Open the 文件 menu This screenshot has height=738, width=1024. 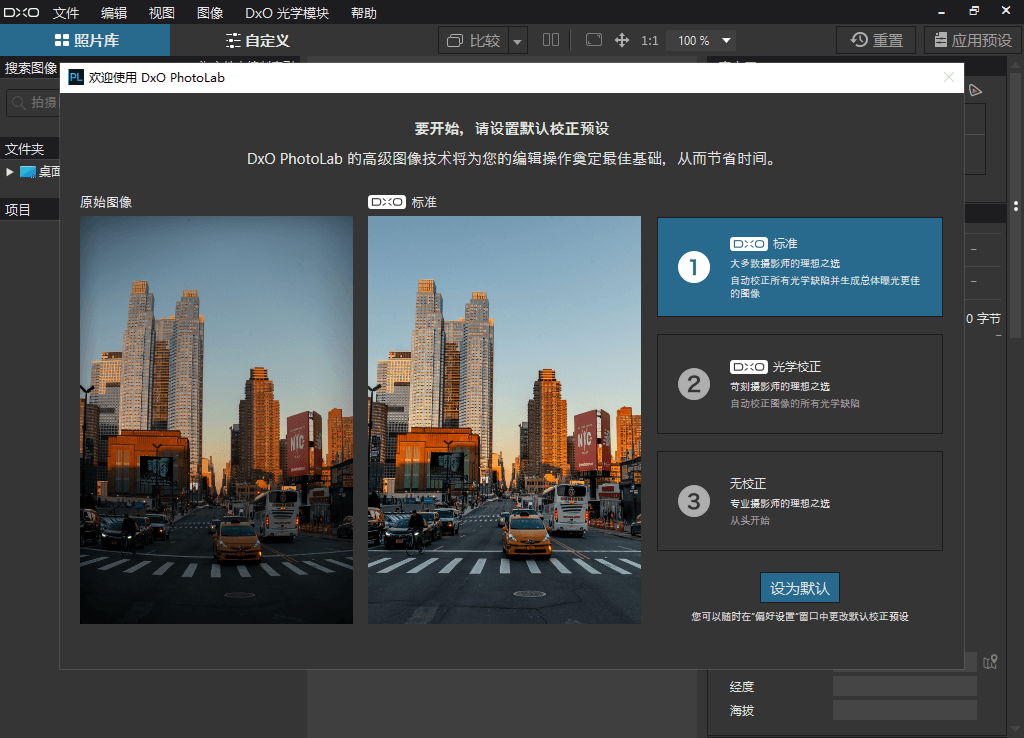click(65, 13)
